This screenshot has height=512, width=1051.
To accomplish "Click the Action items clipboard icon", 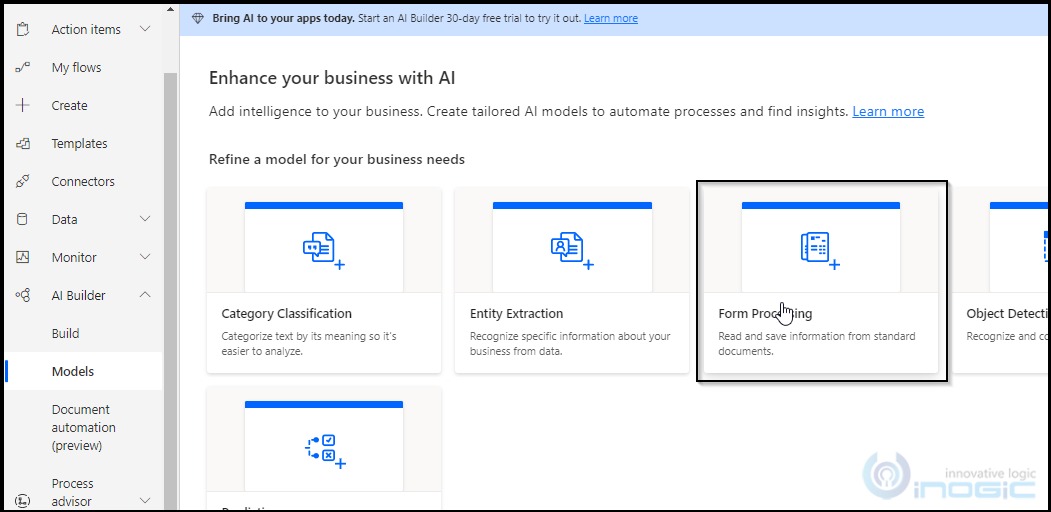I will click(23, 30).
